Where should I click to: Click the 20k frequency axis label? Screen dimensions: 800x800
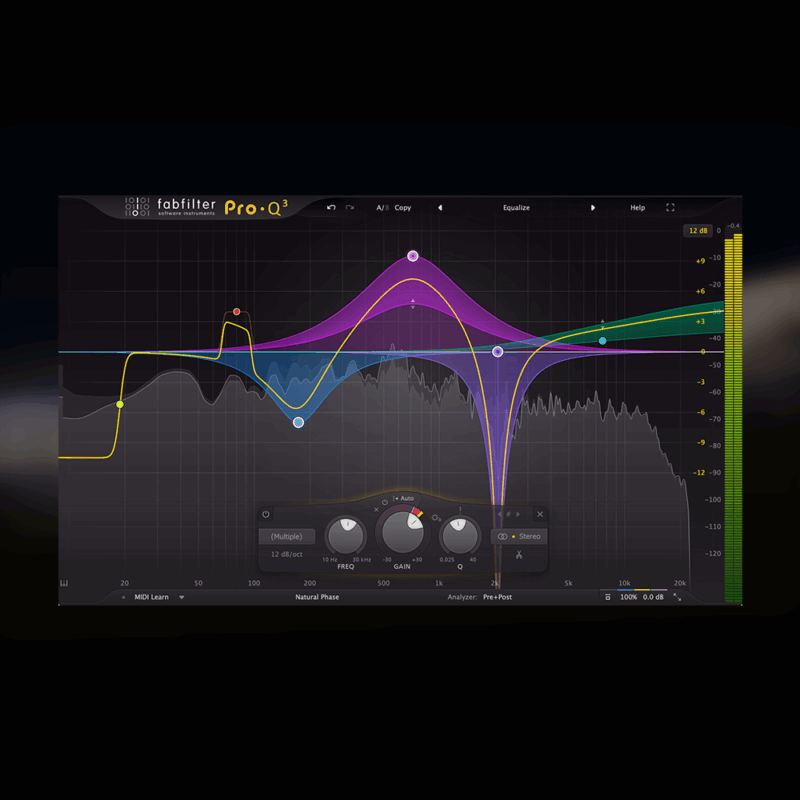pyautogui.click(x=680, y=583)
